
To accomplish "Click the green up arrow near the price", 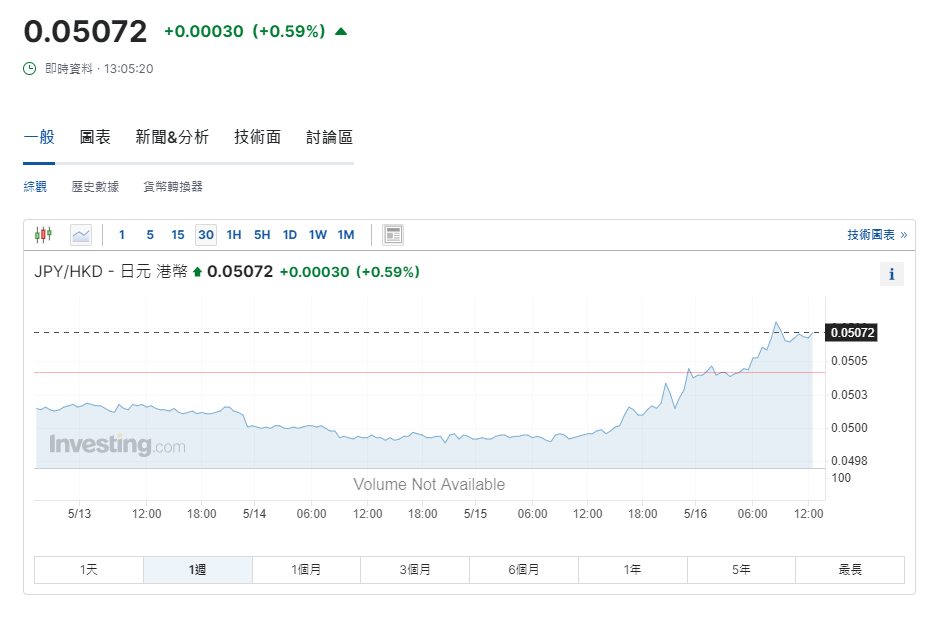I will [x=339, y=31].
